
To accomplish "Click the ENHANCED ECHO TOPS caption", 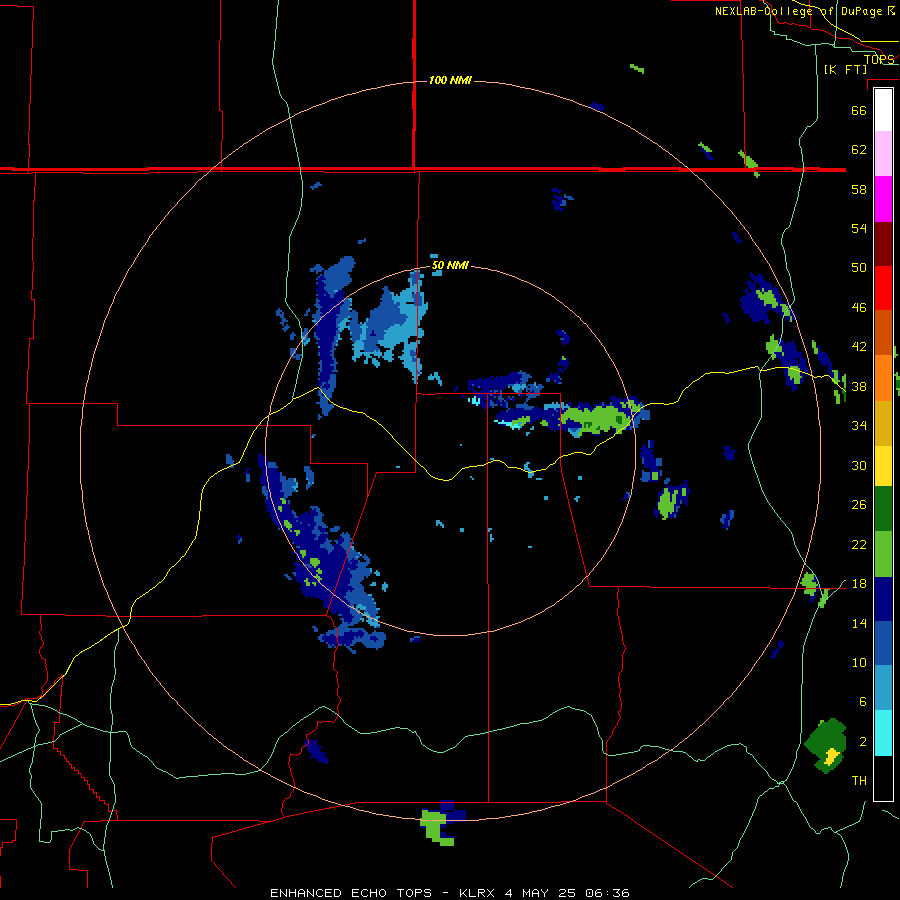I will tap(351, 893).
